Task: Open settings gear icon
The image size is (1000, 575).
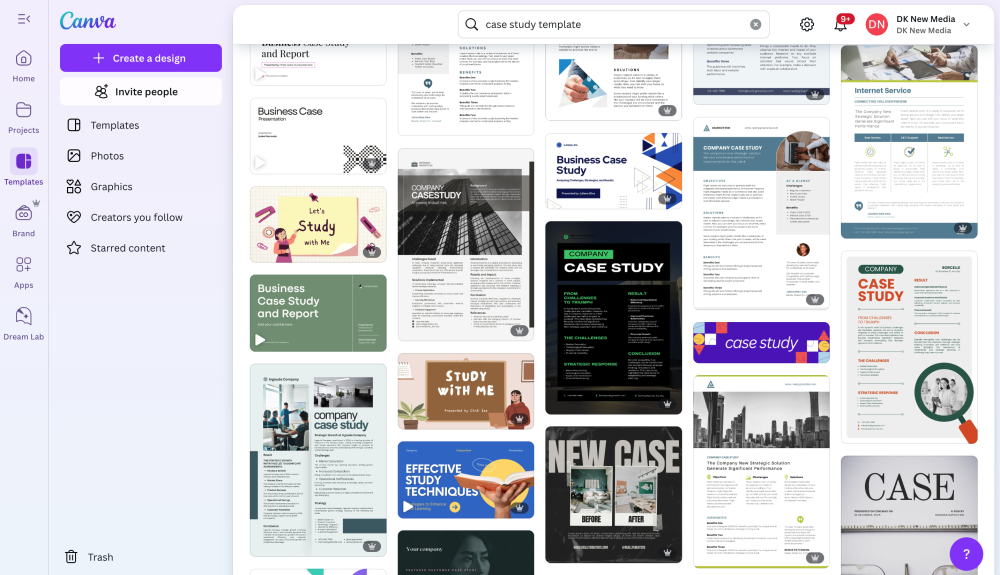Action: [x=807, y=24]
